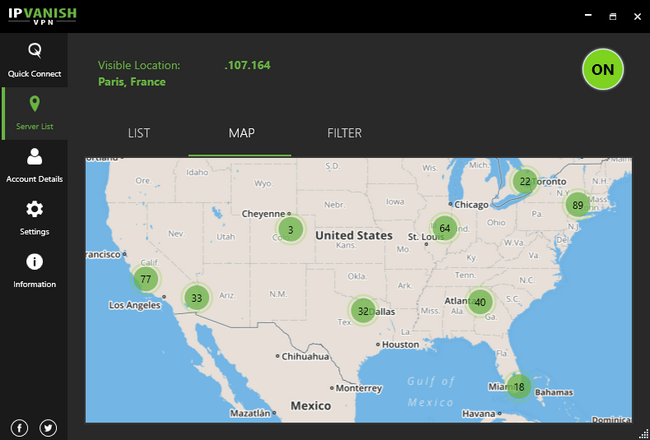Turn off VPN with ON button
Image resolution: width=650 pixels, height=440 pixels.
[603, 69]
